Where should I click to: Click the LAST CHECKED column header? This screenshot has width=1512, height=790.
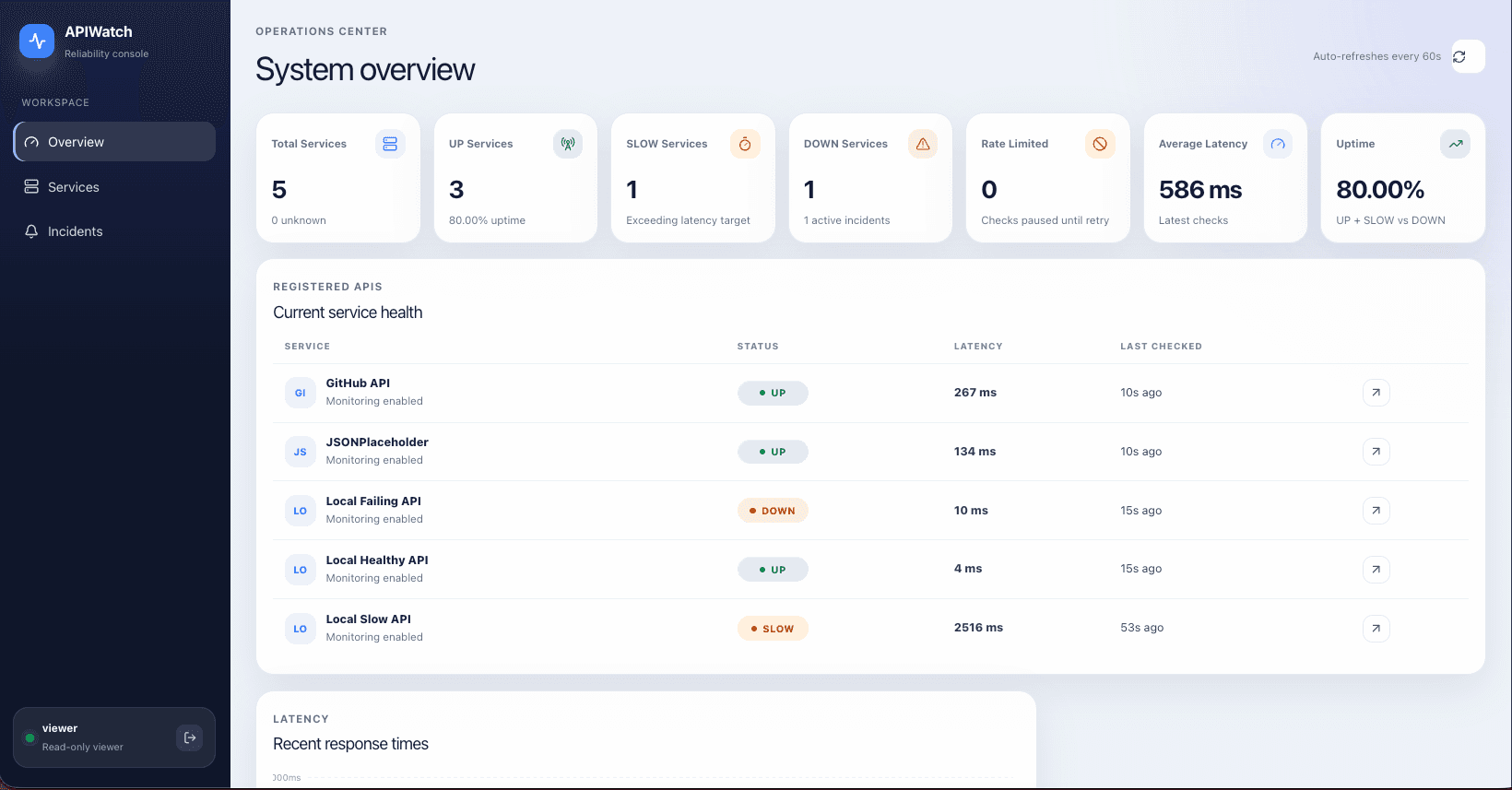coord(1161,347)
